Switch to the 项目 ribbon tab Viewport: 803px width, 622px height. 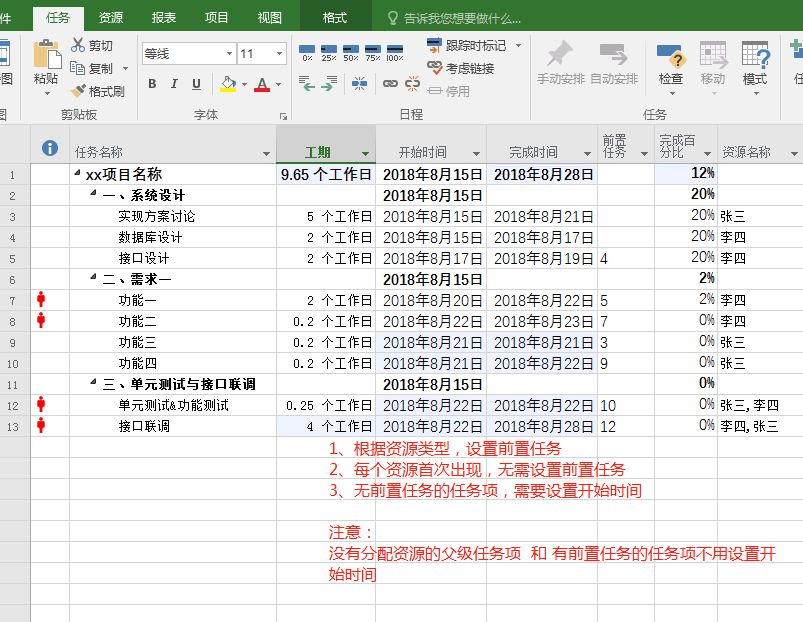[x=217, y=18]
